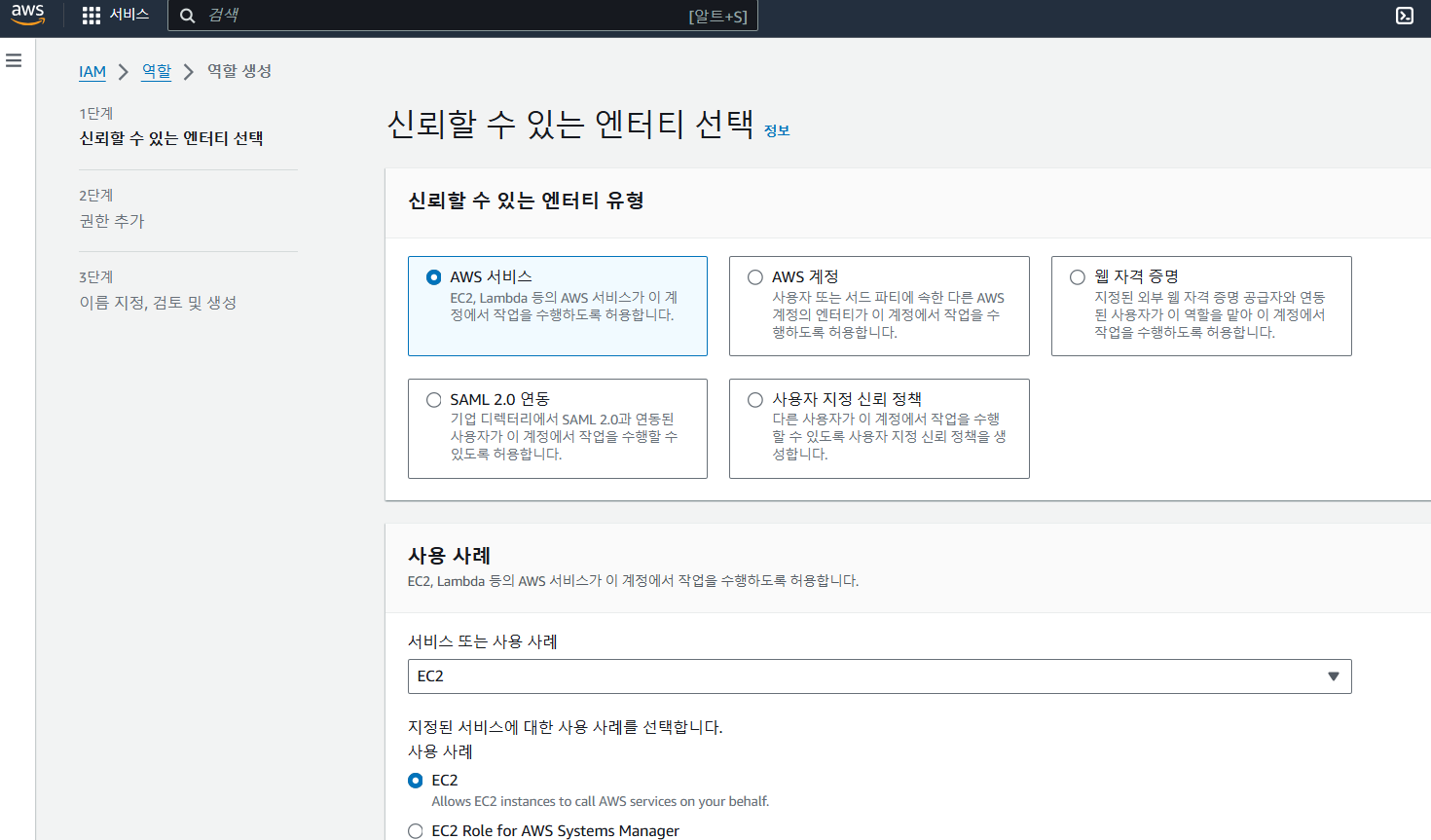Screen dimensions: 1431x840
Task: Open the AWS home logo
Action: [28, 15]
